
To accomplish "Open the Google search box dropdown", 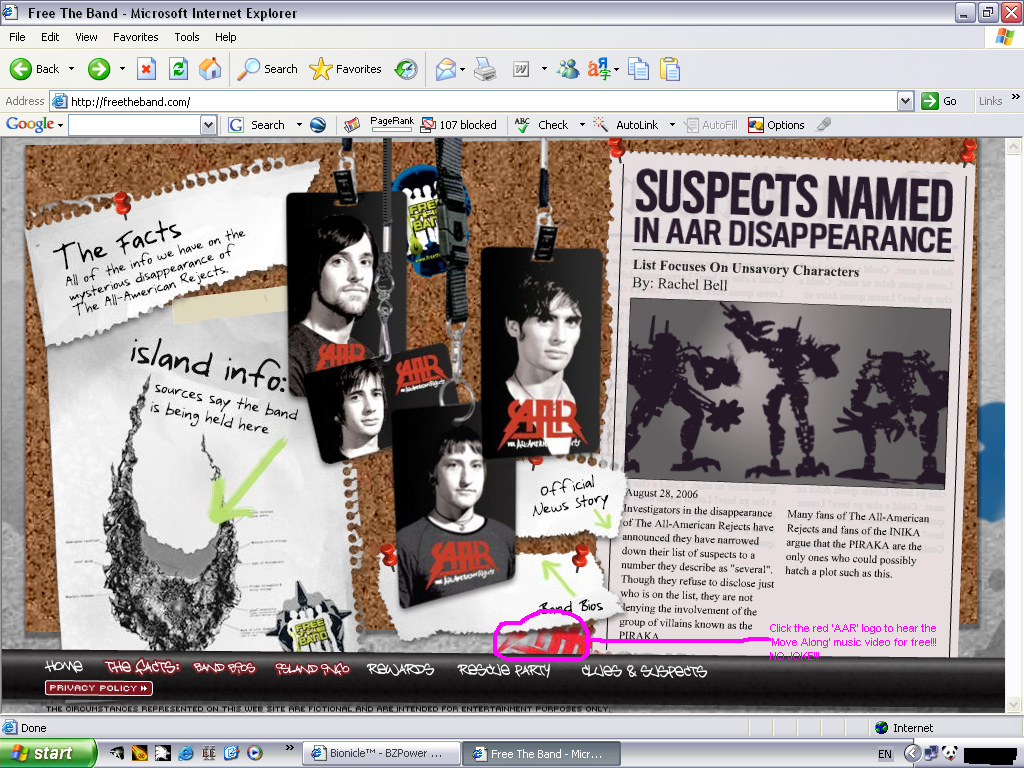I will [208, 125].
